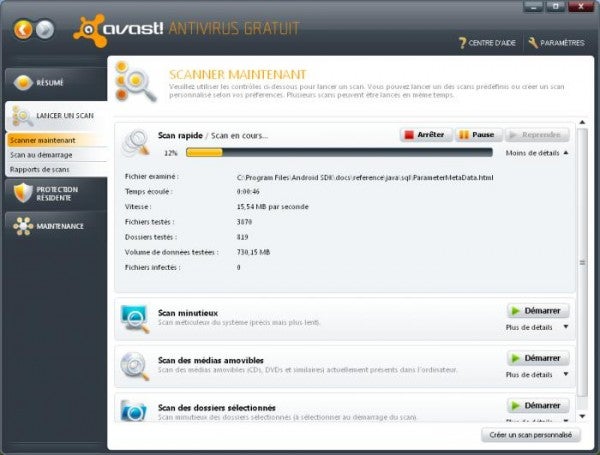Open Centre d'aide help link
The width and height of the screenshot is (600, 455).
[487, 43]
